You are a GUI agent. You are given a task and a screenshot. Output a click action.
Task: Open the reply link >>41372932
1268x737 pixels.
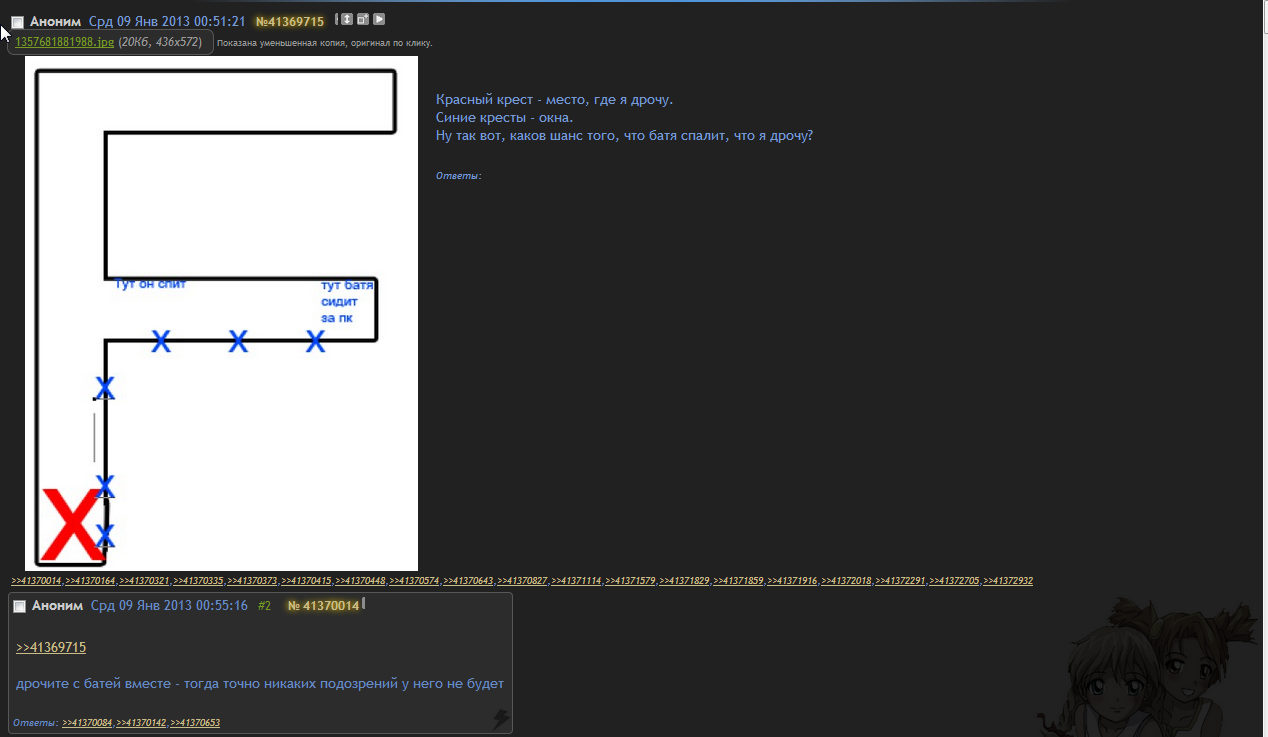[x=1008, y=581]
